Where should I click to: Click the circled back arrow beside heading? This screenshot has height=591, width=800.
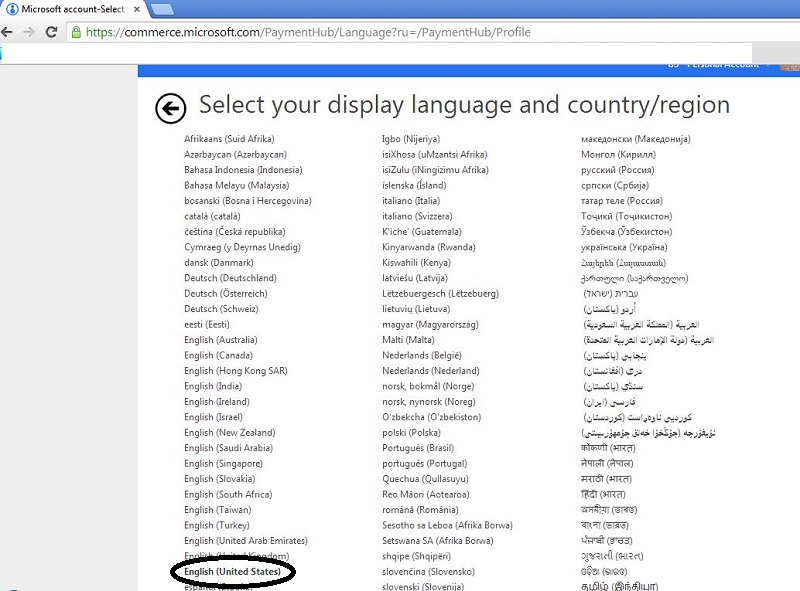click(170, 108)
